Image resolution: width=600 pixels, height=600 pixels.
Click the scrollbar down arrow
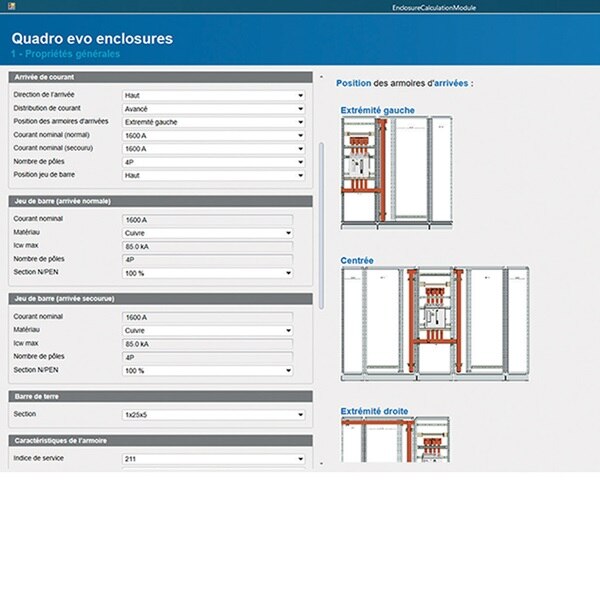pyautogui.click(x=321, y=464)
